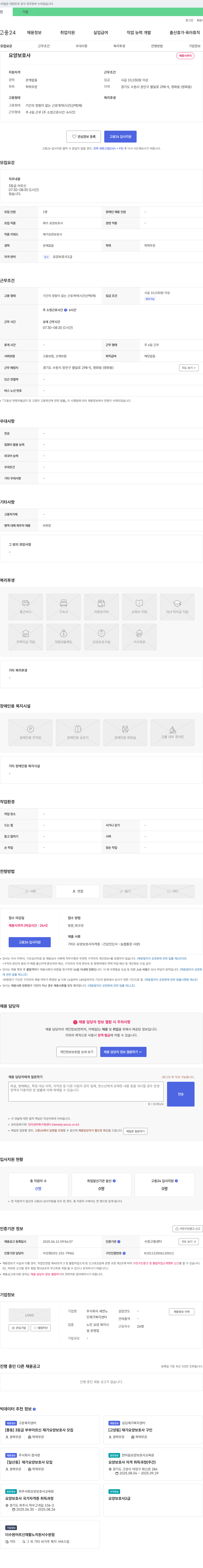Click the 통근버스 welfare icon
The width and height of the screenshot is (203, 1568).
[x=26, y=607]
